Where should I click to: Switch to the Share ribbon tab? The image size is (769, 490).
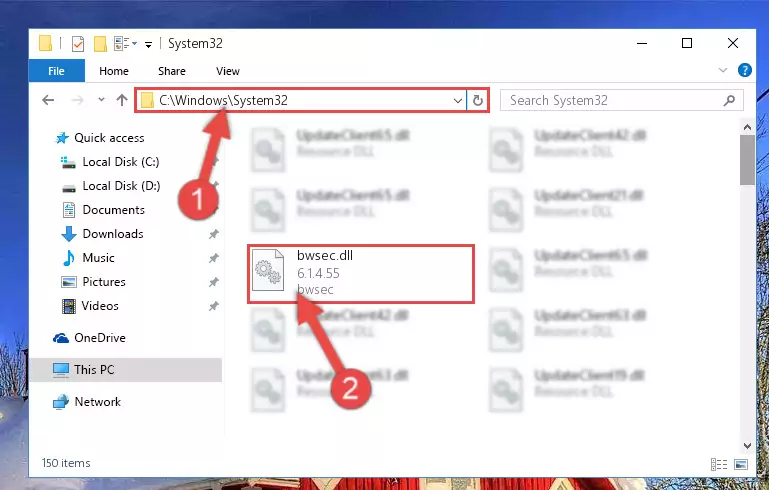pyautogui.click(x=172, y=71)
